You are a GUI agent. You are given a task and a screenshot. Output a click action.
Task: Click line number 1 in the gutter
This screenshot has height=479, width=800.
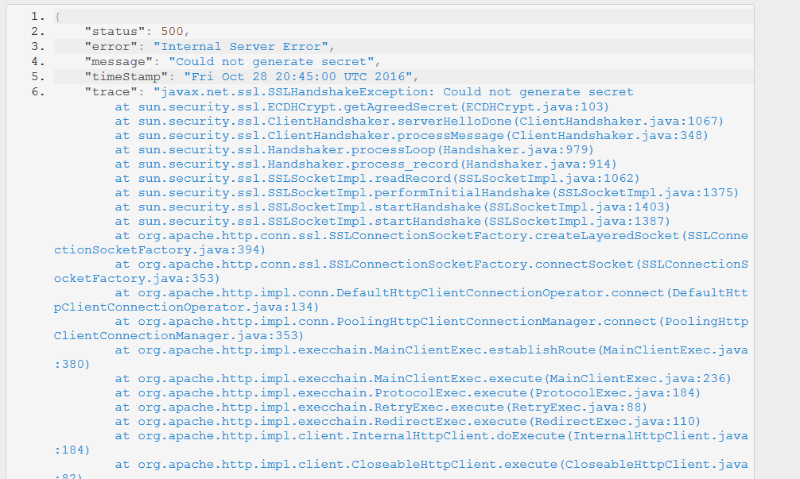[38, 17]
